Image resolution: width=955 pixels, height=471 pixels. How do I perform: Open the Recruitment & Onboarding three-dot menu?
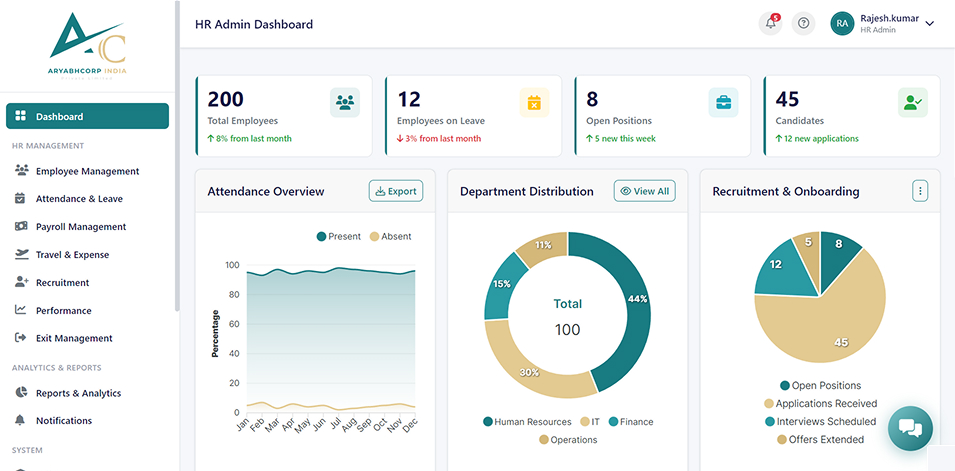(920, 191)
